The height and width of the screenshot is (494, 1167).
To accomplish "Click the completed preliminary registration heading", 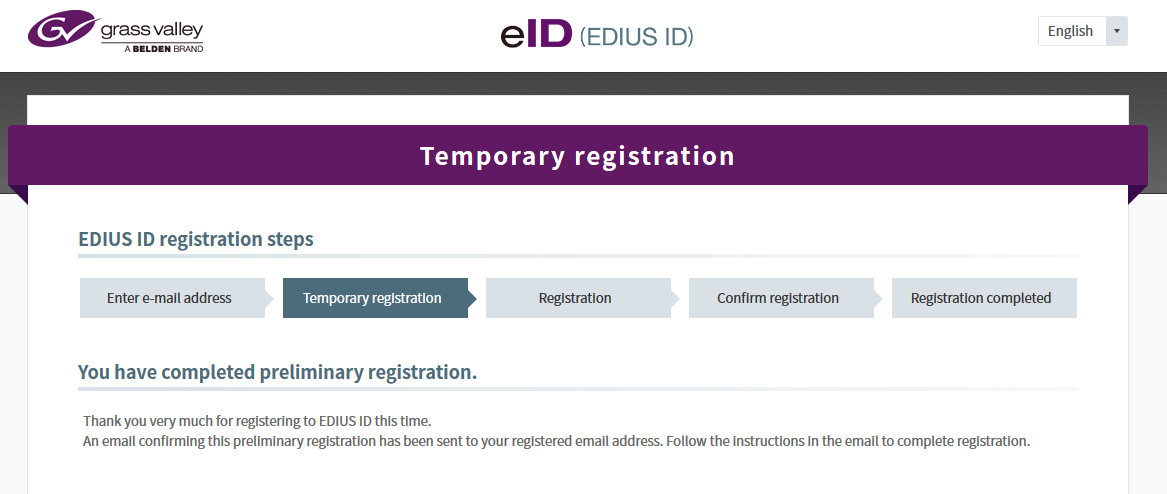I will click(x=277, y=372).
